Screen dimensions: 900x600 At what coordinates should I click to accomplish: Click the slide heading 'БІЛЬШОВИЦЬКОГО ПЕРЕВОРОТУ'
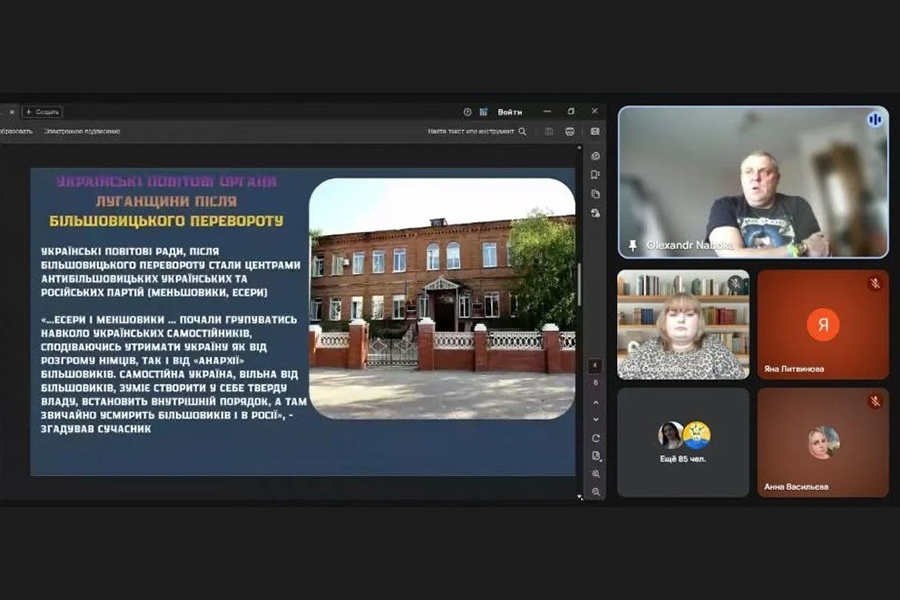point(166,221)
